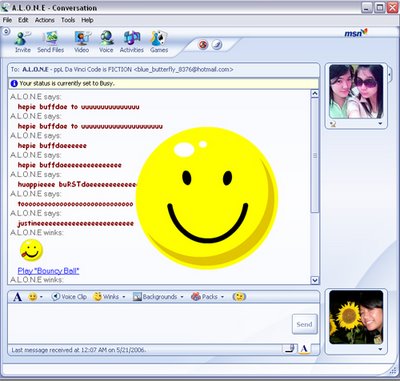Click the MSN logo
The height and width of the screenshot is (381, 400).
pos(356,33)
